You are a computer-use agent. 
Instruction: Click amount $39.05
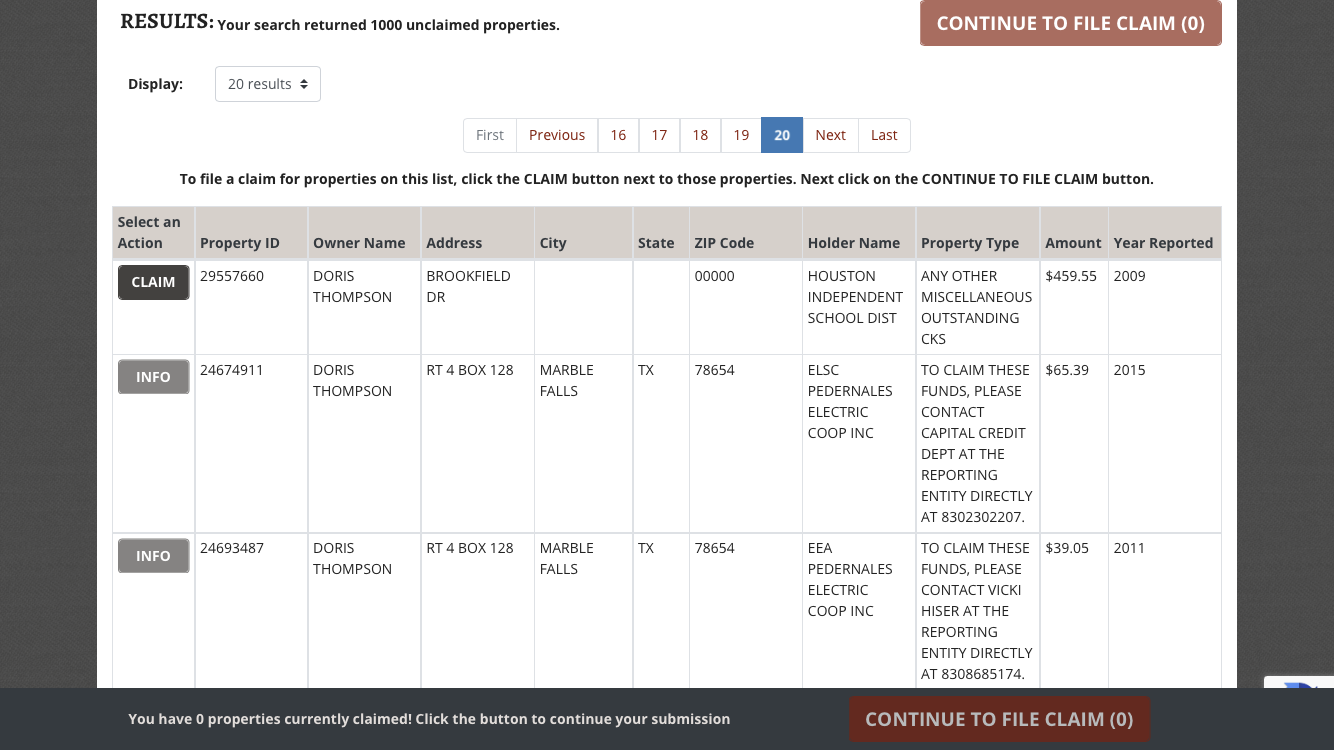(1067, 548)
